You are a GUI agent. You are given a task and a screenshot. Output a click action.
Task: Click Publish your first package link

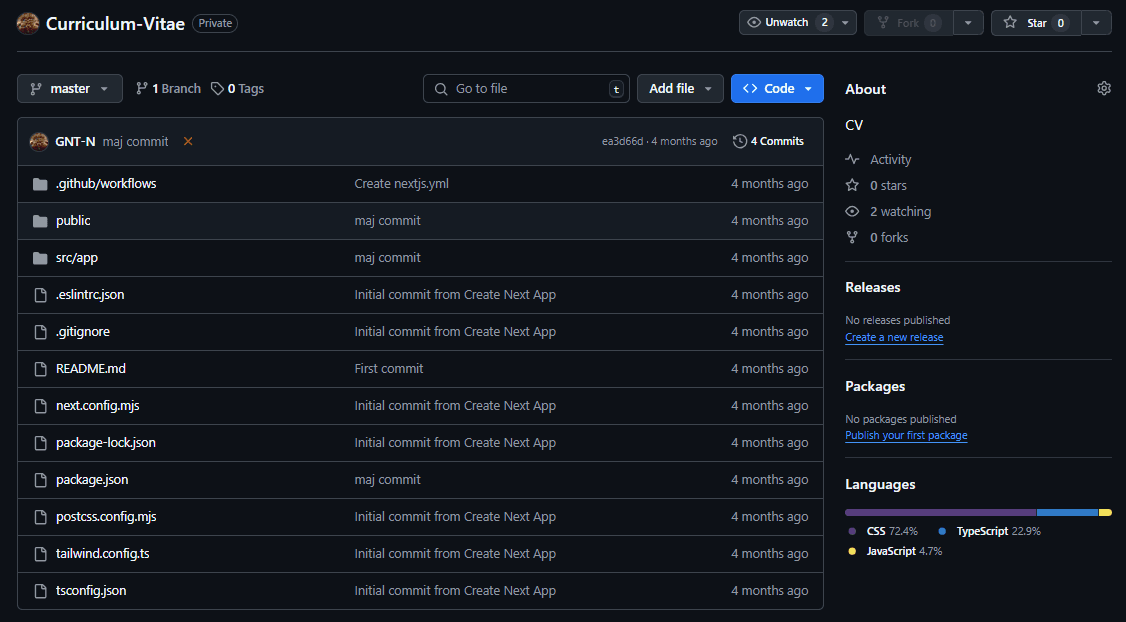click(x=906, y=435)
